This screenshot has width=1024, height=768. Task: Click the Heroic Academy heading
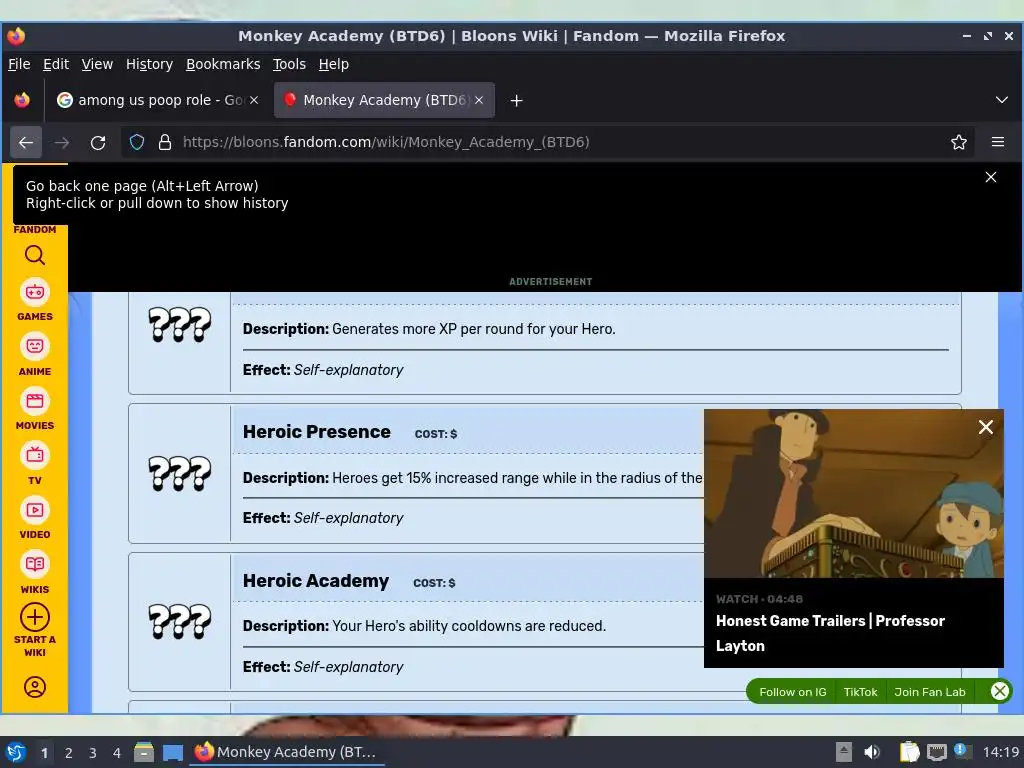pyautogui.click(x=316, y=581)
